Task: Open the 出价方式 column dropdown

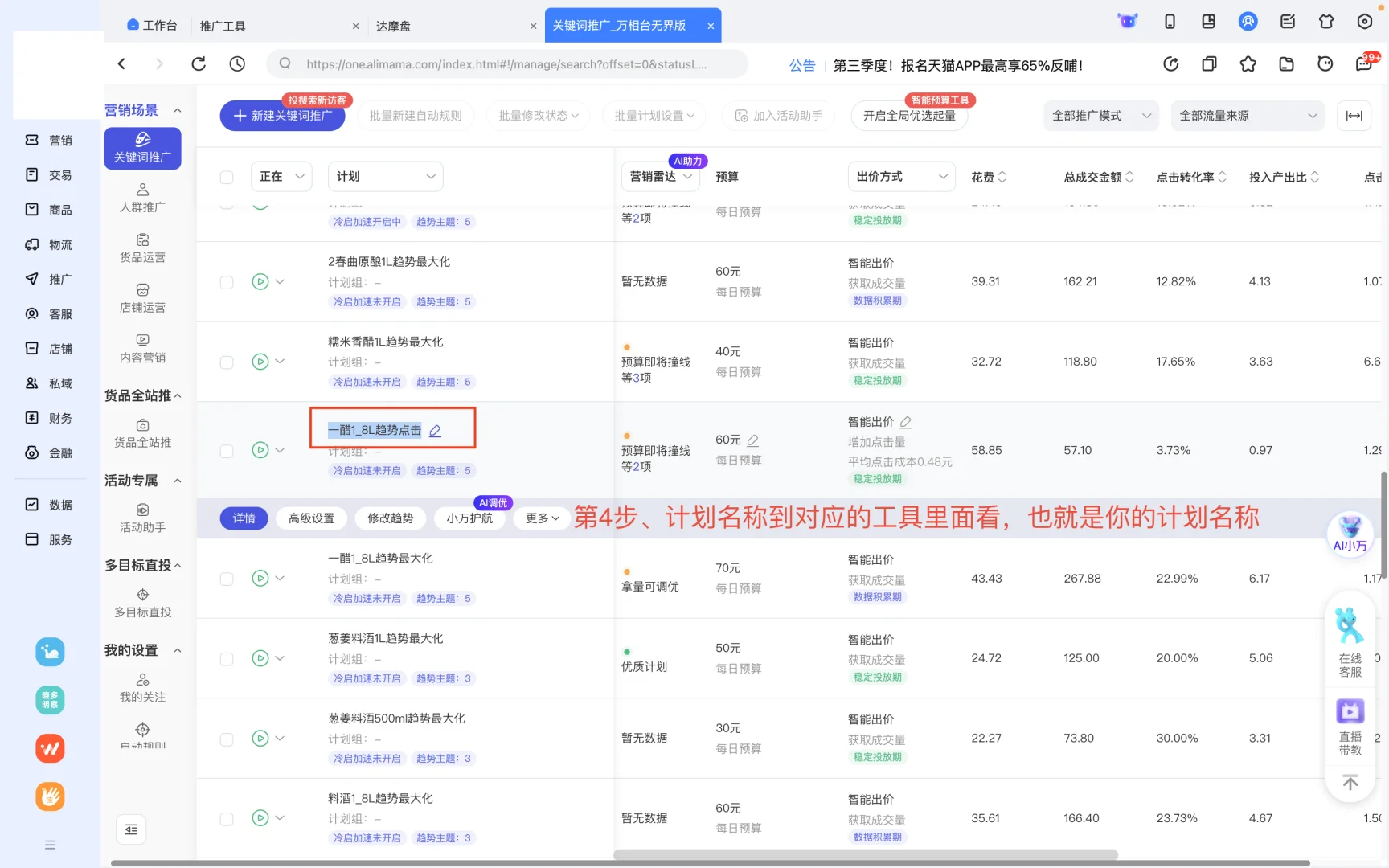Action: 901,176
